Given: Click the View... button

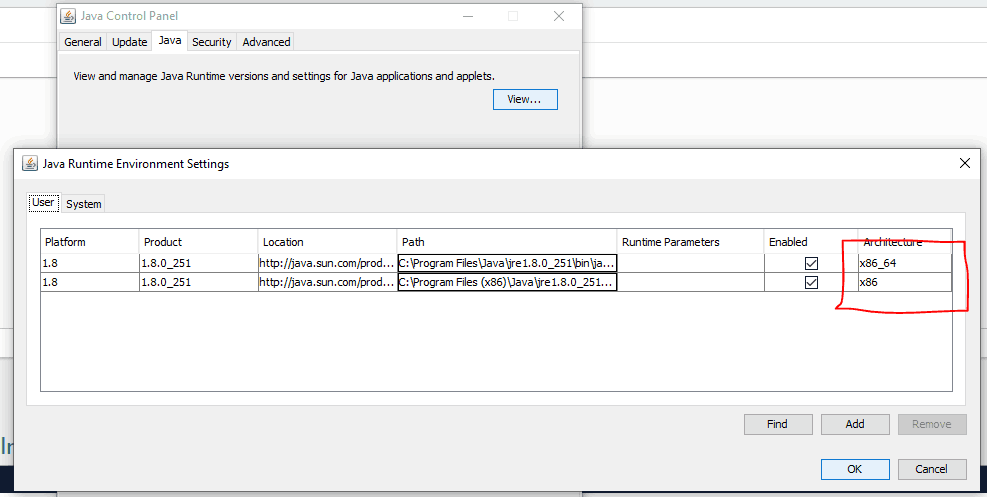Looking at the screenshot, I should pos(525,99).
